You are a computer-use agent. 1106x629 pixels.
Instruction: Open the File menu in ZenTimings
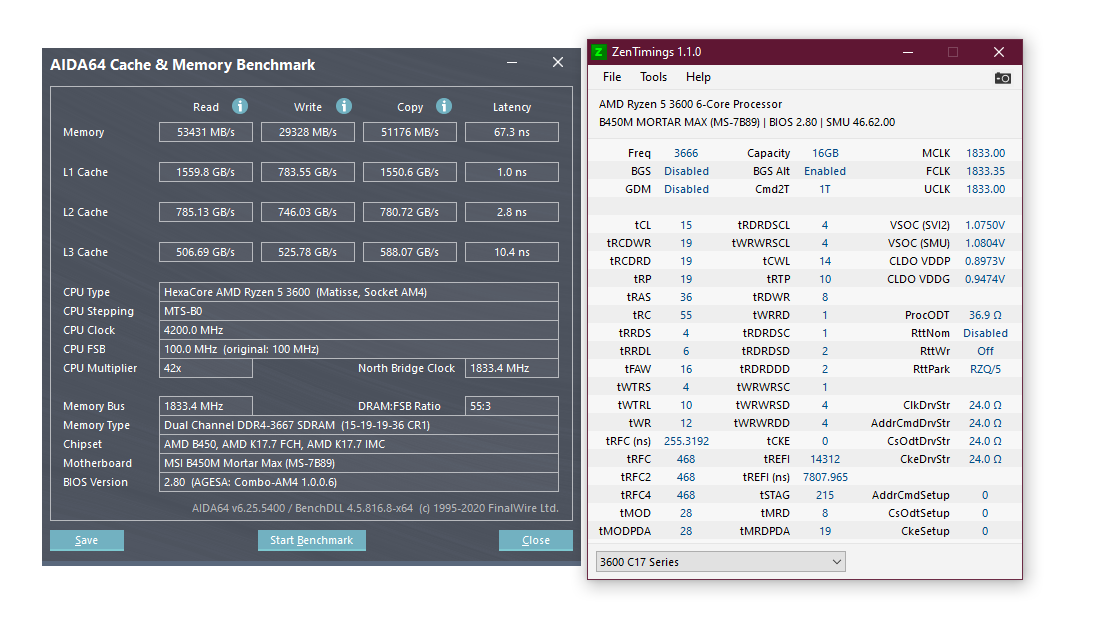[612, 77]
